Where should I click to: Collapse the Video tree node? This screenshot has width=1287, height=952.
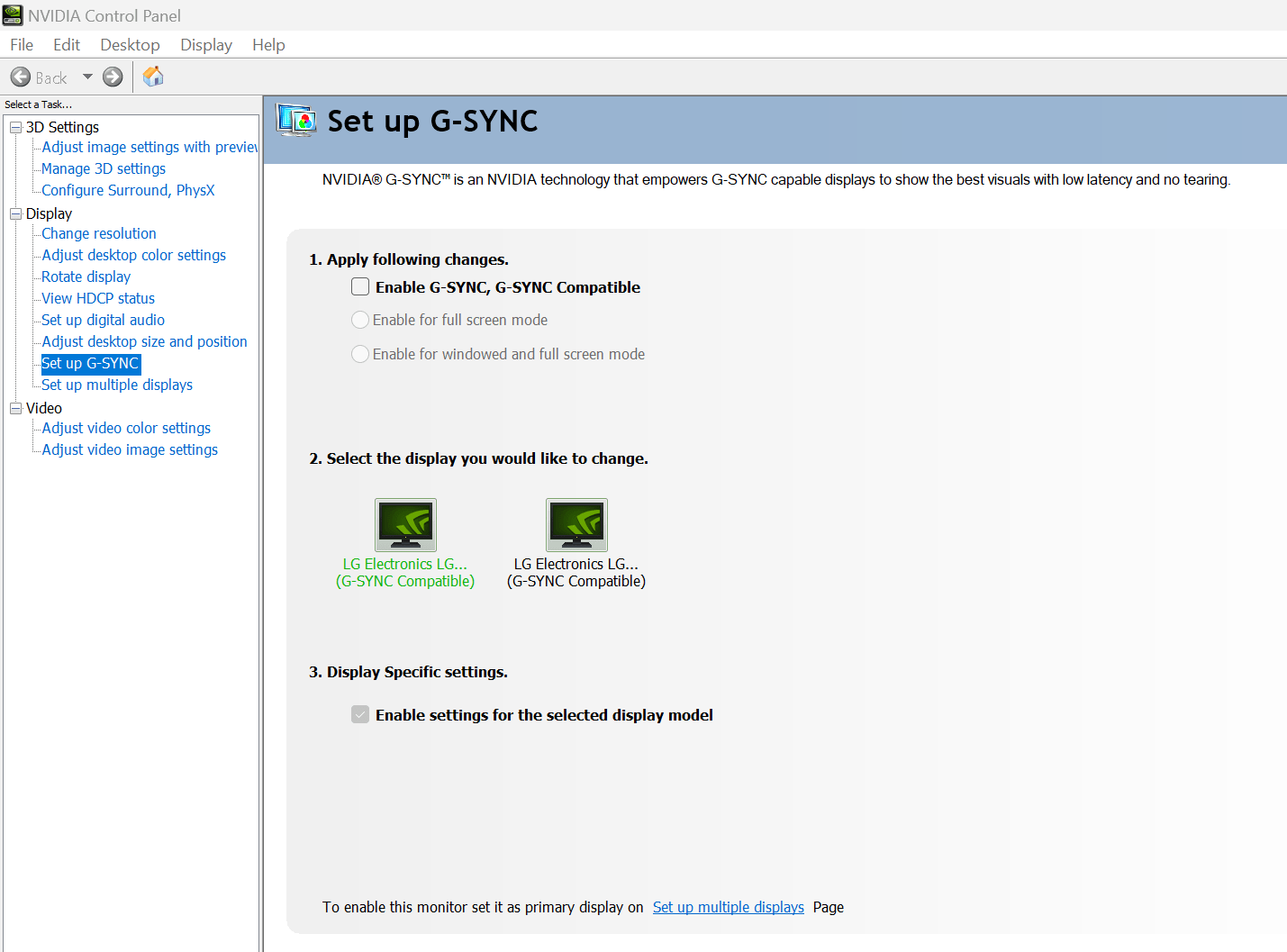click(x=15, y=408)
